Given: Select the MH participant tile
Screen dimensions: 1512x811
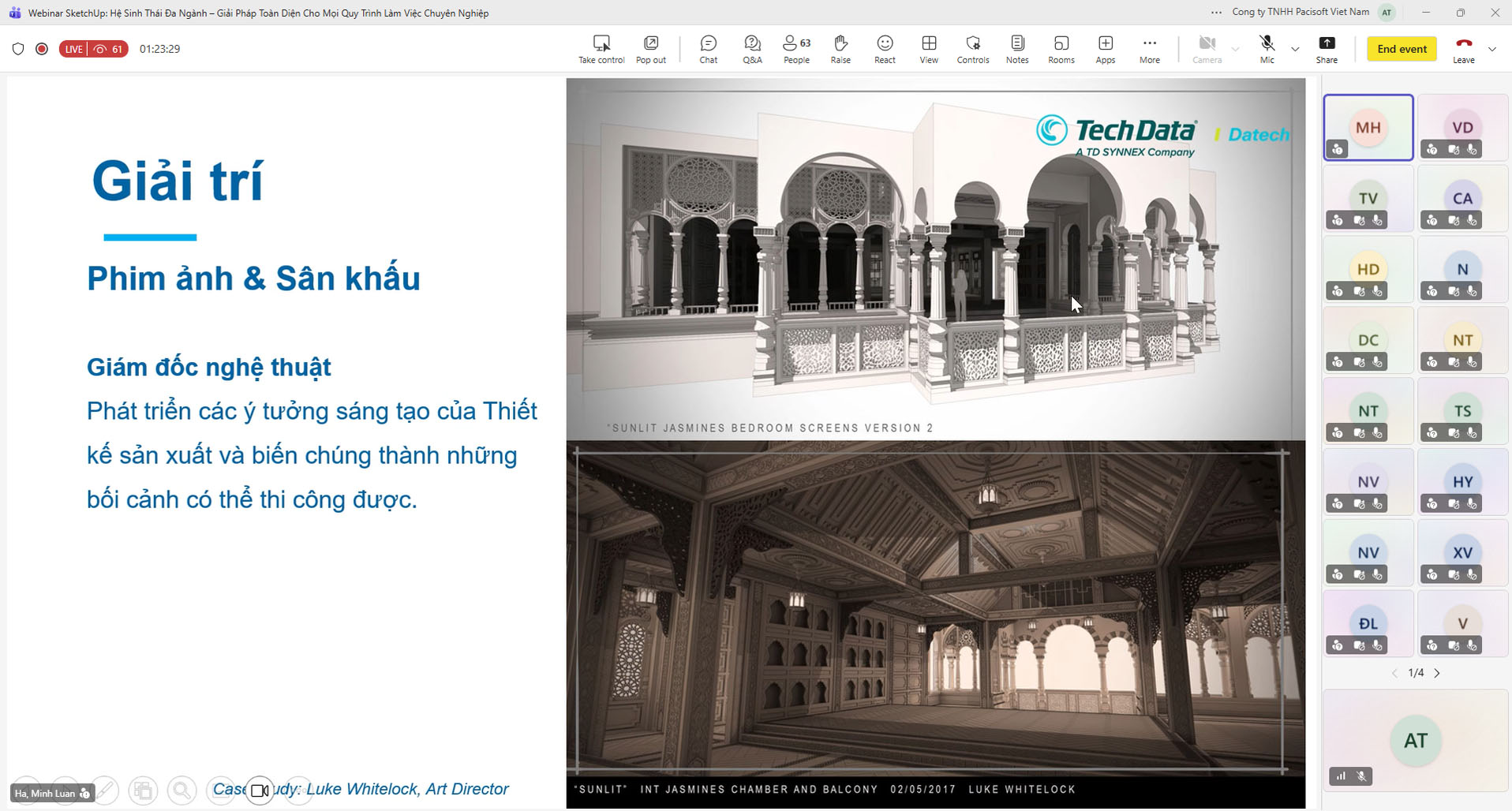Looking at the screenshot, I should (x=1368, y=128).
